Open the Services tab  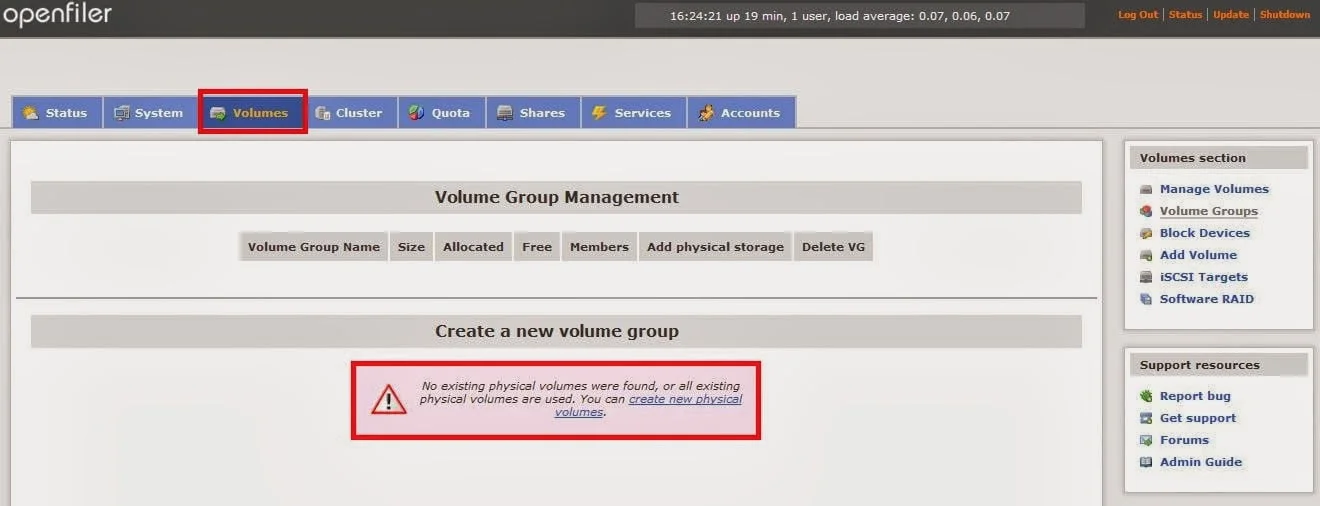coord(631,113)
